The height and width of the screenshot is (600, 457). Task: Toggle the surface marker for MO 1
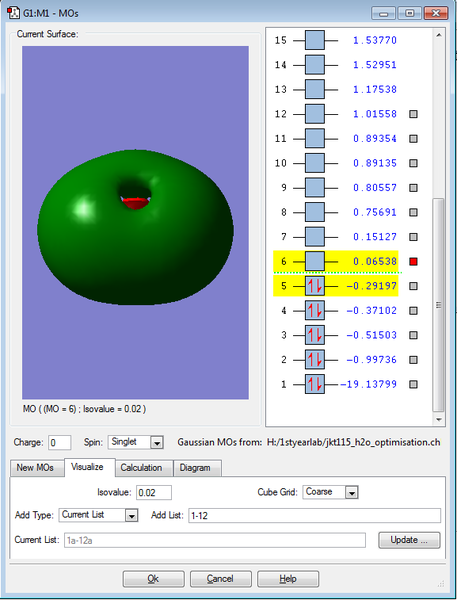[x=413, y=384]
